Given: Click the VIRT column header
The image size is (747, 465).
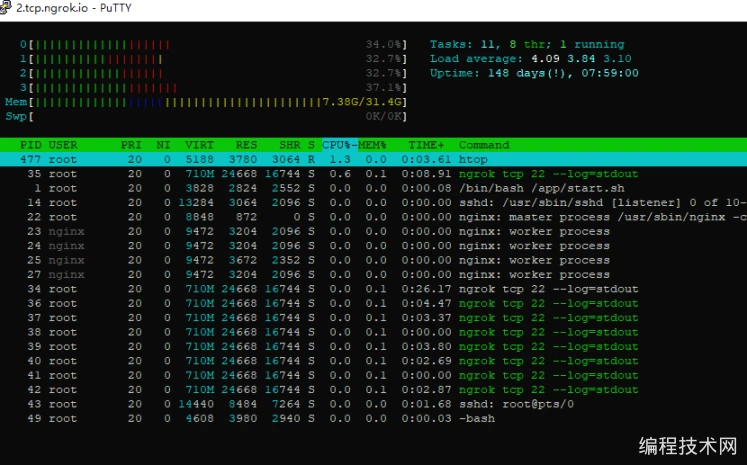Looking at the screenshot, I should 200,145.
